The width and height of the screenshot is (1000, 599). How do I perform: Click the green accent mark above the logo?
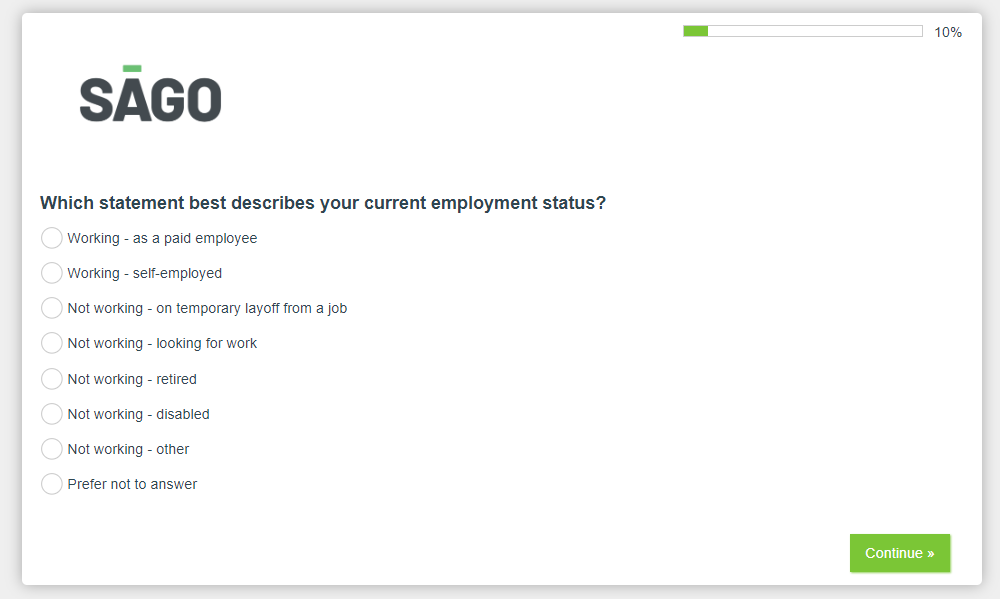pyautogui.click(x=132, y=68)
